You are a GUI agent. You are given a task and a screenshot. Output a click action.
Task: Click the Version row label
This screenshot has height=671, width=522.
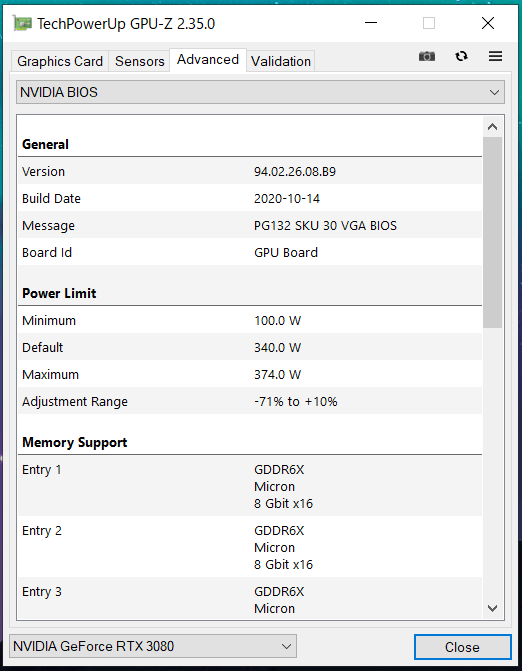click(x=43, y=172)
